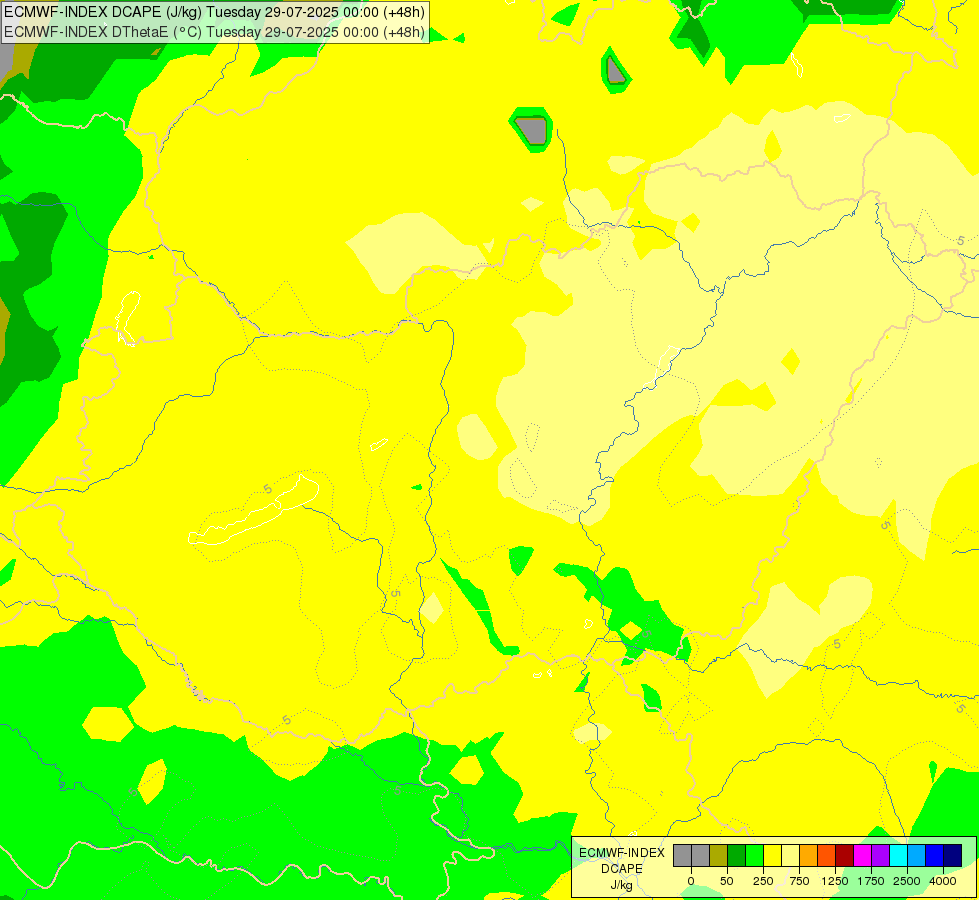Pick the cyan legend swatch
The width and height of the screenshot is (979, 900).
(898, 856)
